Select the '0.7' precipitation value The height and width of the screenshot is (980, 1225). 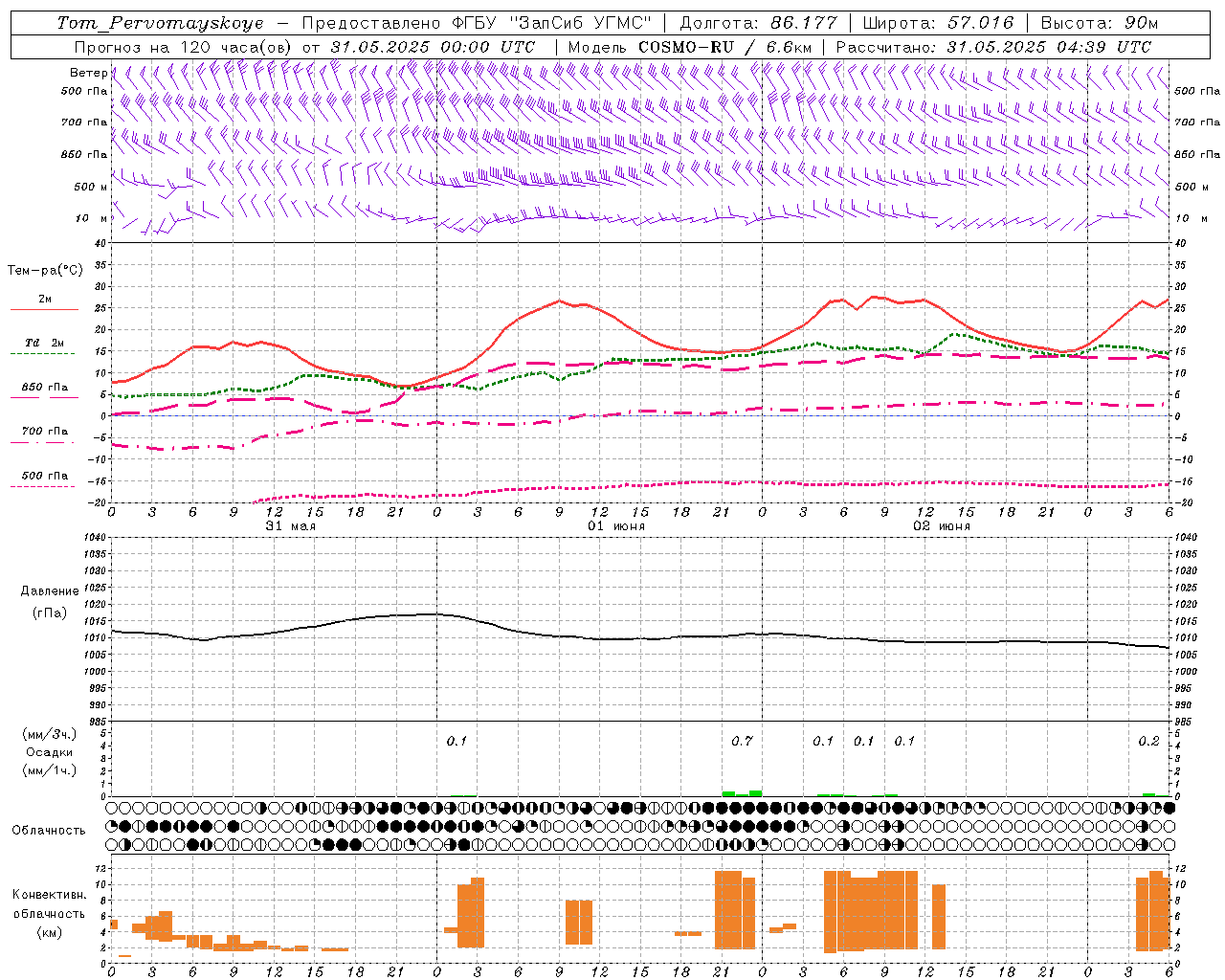[742, 741]
